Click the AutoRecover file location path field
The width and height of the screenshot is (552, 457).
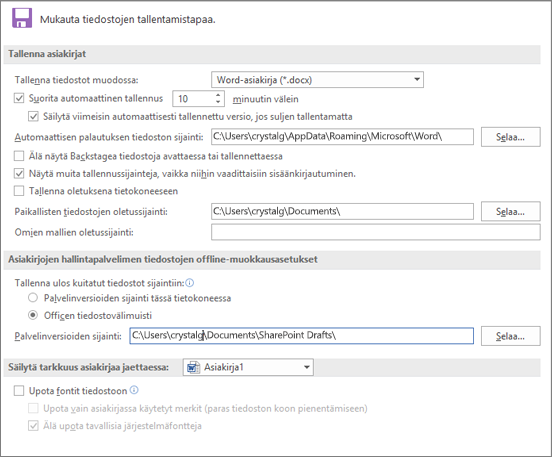[x=342, y=137]
